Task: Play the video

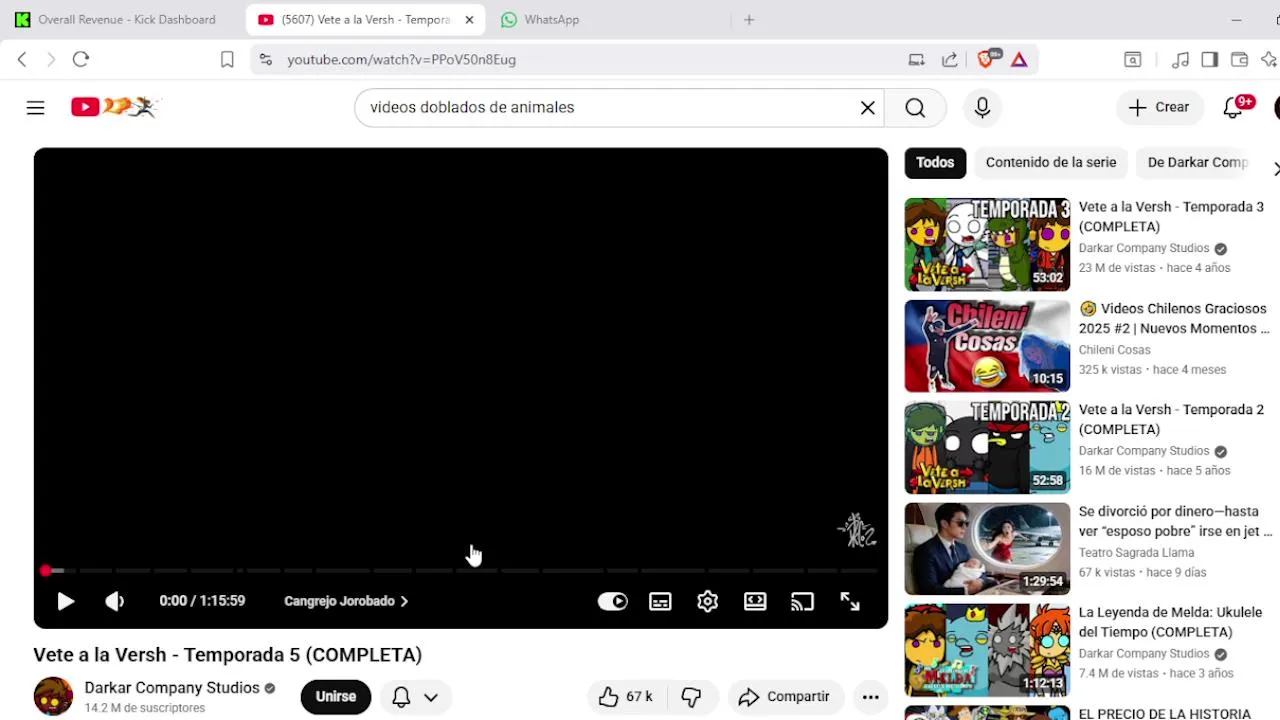Action: click(x=65, y=601)
